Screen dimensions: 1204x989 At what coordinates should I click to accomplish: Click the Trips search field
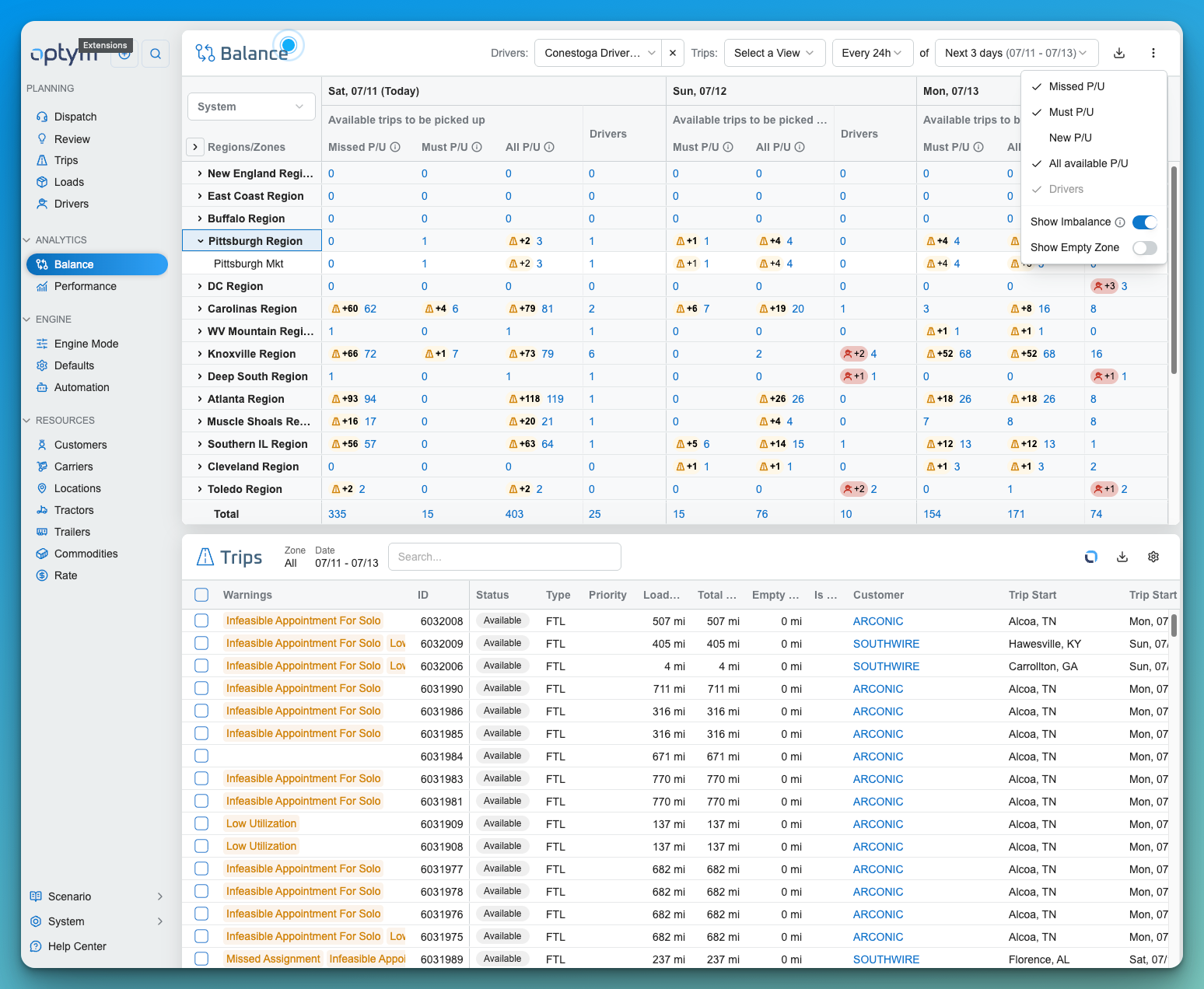coord(504,557)
